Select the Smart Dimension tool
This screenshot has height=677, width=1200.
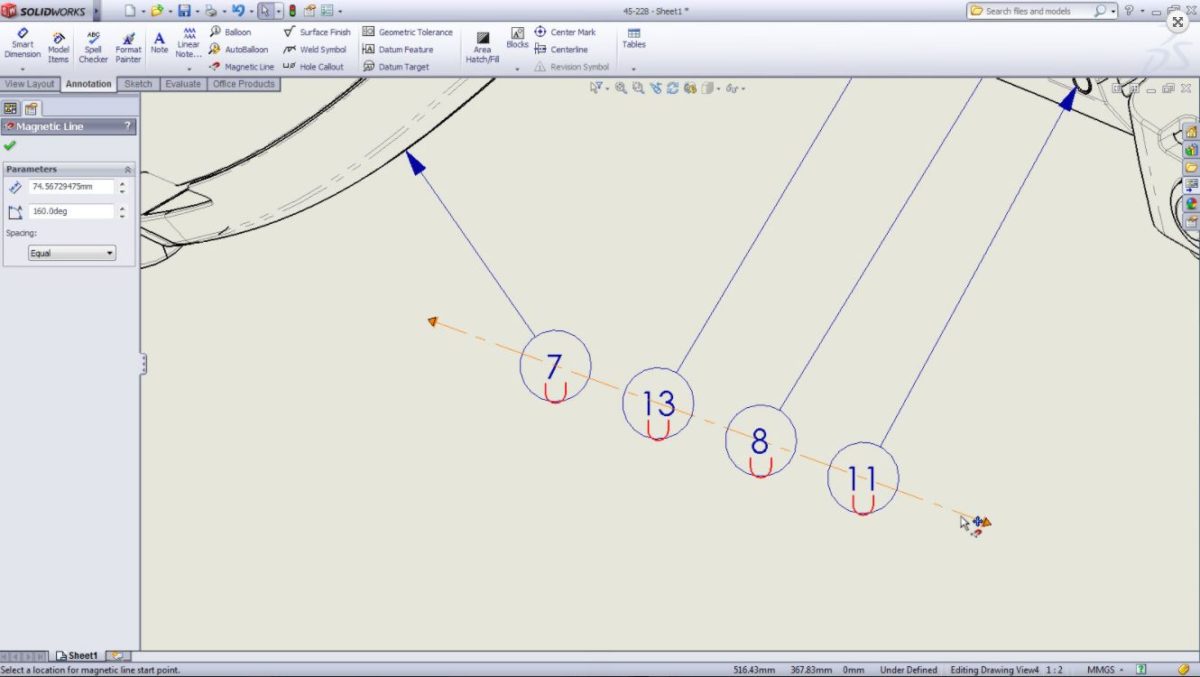(21, 44)
